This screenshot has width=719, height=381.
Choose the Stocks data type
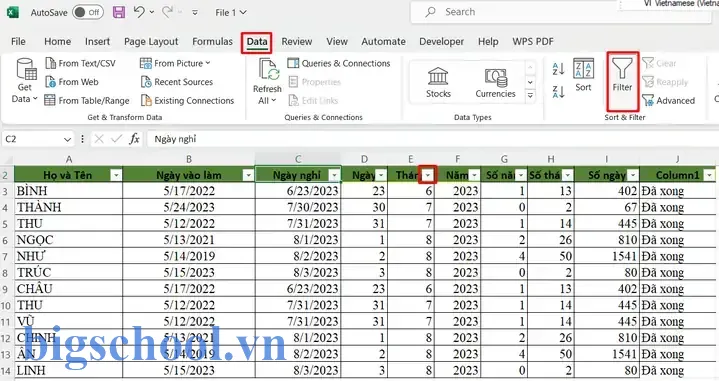click(x=438, y=83)
